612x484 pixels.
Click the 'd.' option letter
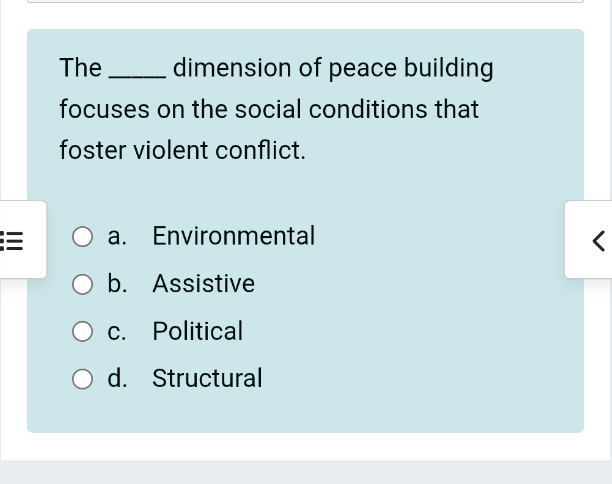point(117,378)
